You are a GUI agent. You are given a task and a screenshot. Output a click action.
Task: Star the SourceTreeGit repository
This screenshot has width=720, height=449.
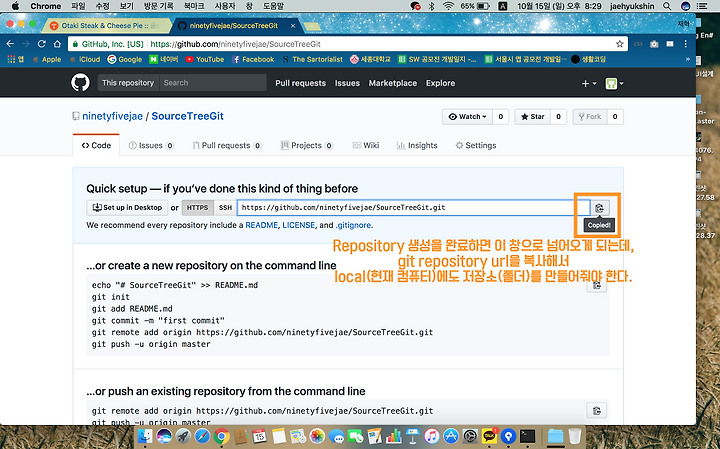(x=533, y=117)
